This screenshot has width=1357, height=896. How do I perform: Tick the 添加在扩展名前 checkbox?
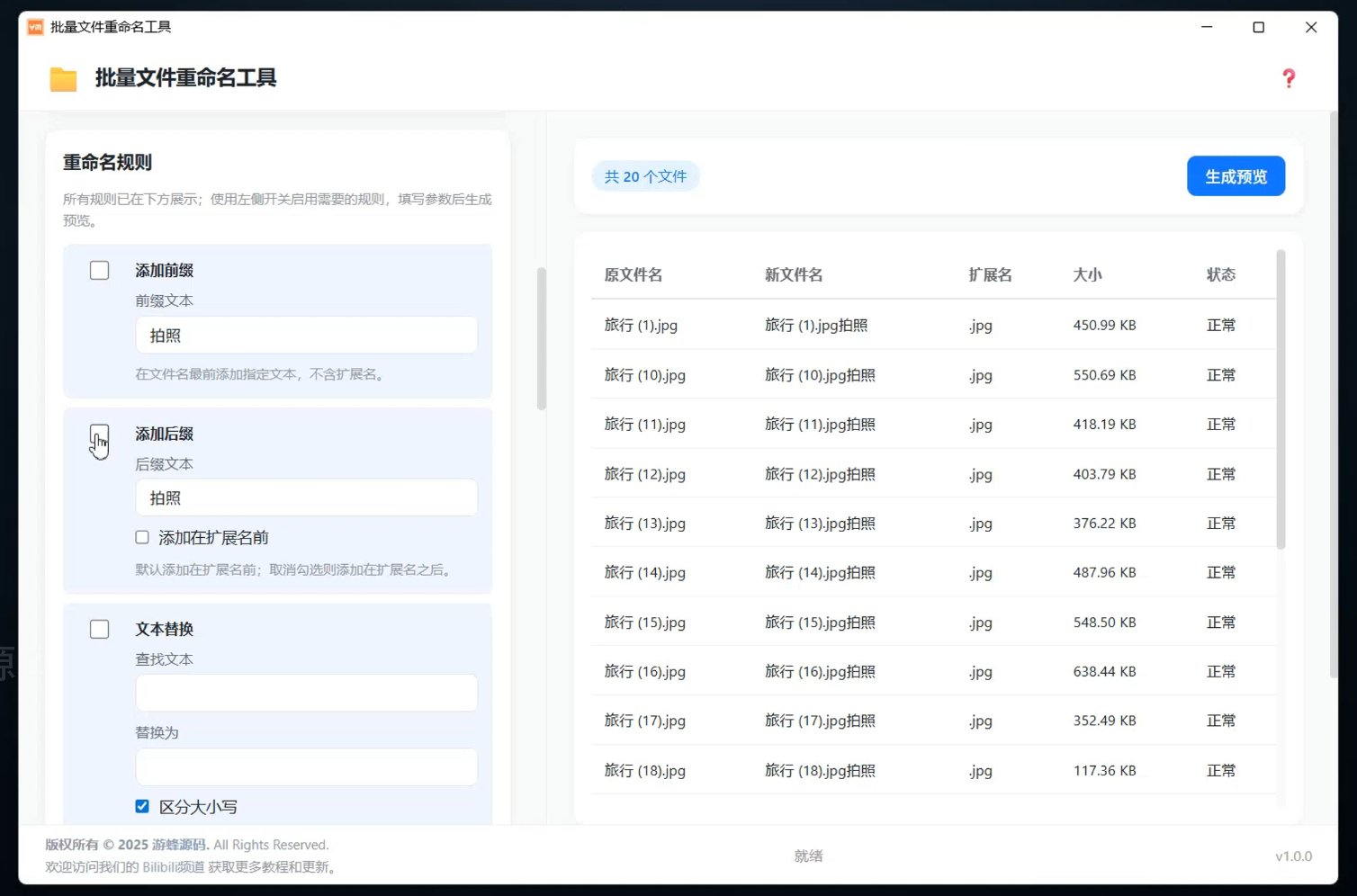pyautogui.click(x=142, y=537)
